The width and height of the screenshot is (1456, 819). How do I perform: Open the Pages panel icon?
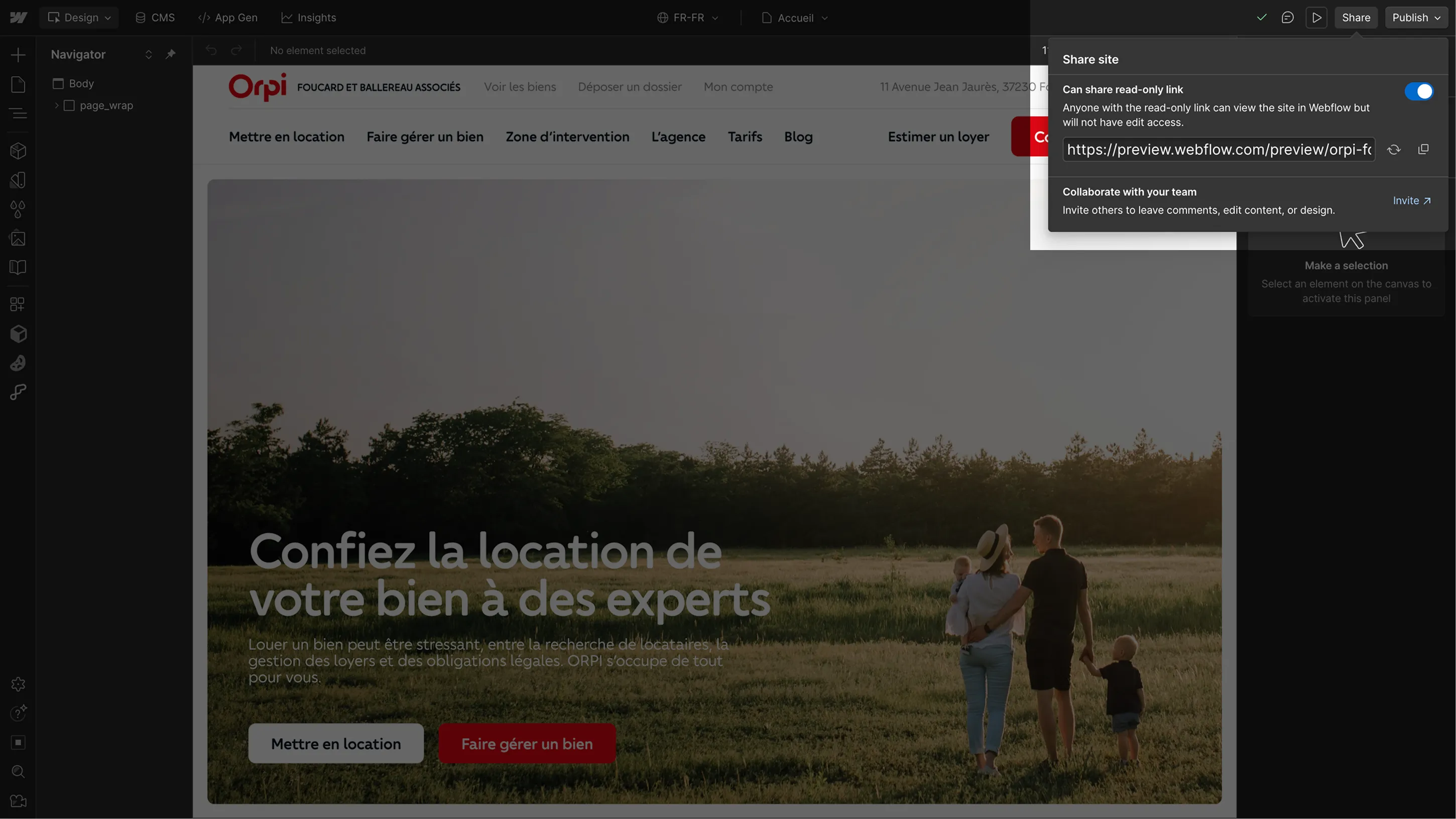18,84
